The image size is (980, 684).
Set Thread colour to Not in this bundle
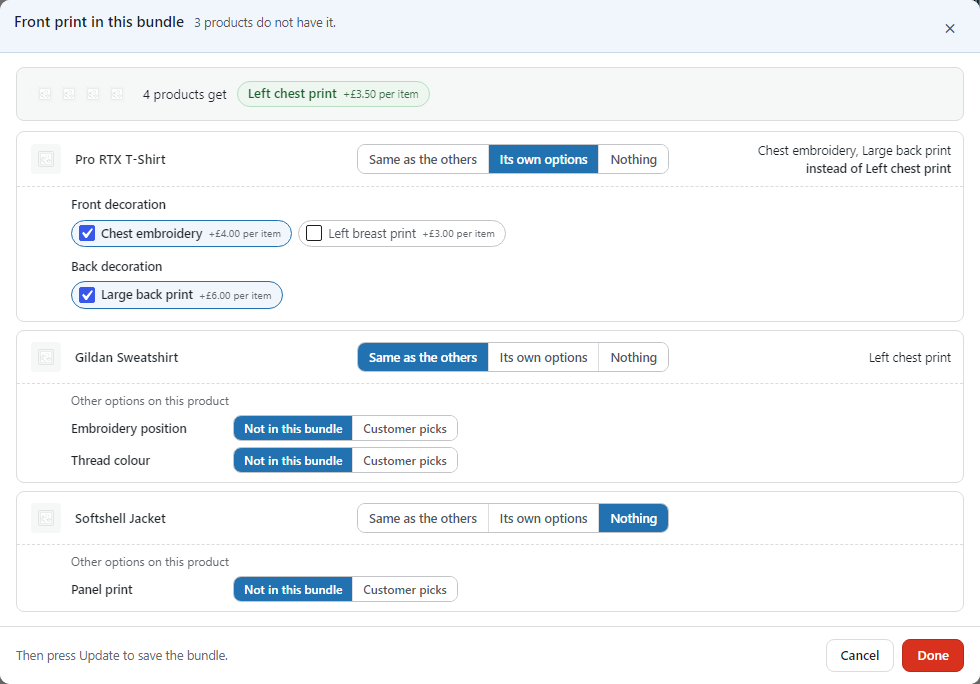pyautogui.click(x=293, y=461)
